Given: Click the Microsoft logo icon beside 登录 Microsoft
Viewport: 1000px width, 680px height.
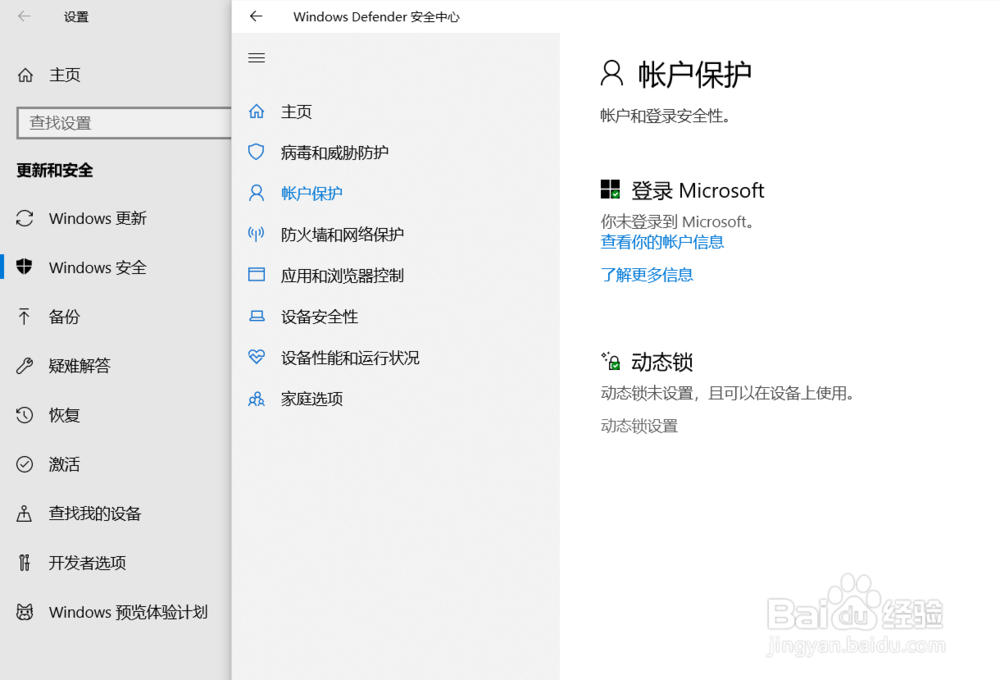Looking at the screenshot, I should pos(610,189).
